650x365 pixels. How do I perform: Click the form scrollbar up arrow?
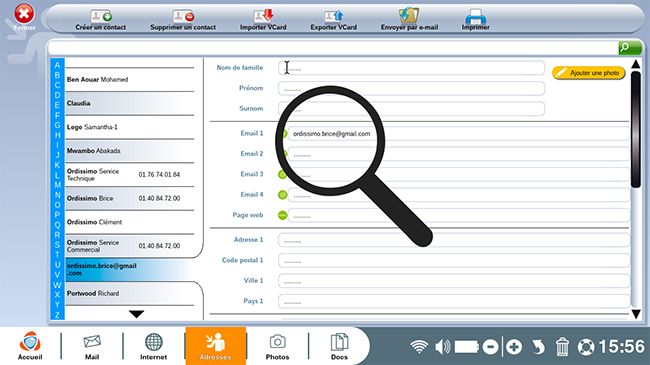(635, 64)
